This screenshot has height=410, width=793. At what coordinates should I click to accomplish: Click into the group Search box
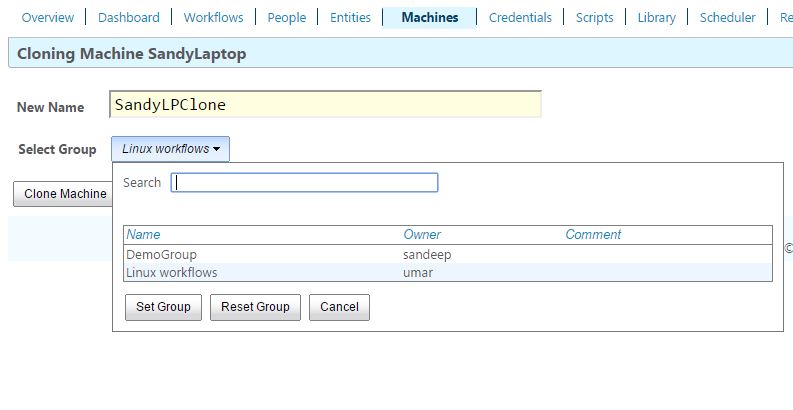click(304, 183)
